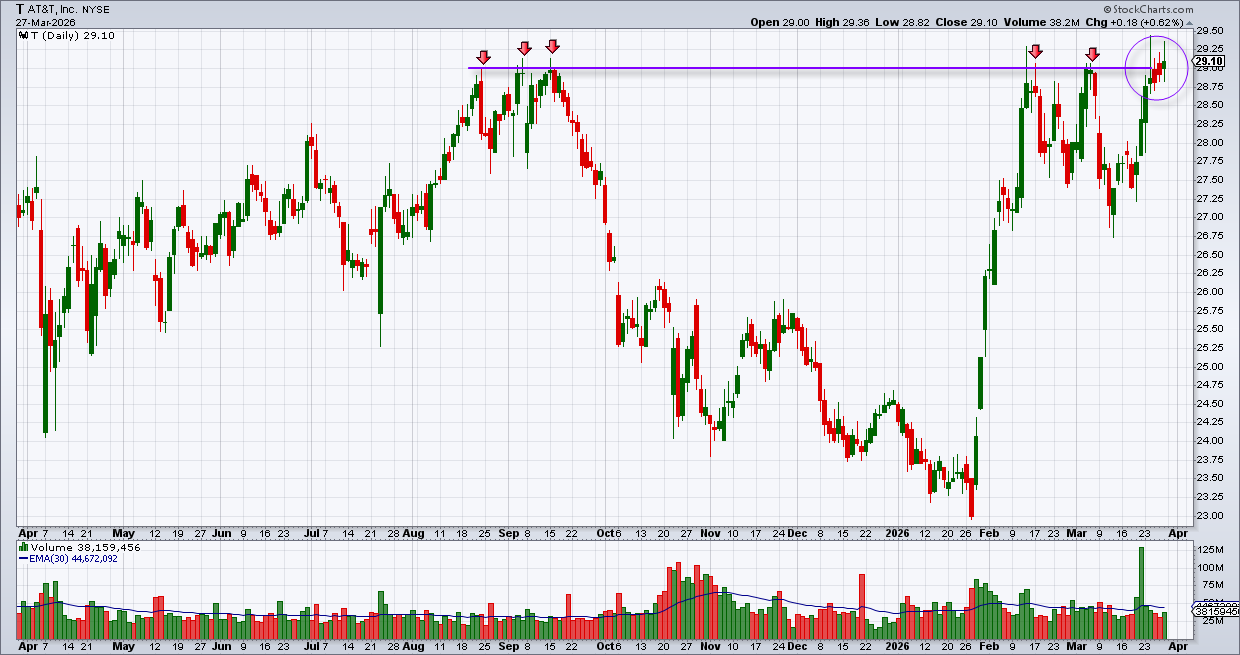The width and height of the screenshot is (1240, 655).
Task: Click the Jul label below the volume panel
Action: 310,647
